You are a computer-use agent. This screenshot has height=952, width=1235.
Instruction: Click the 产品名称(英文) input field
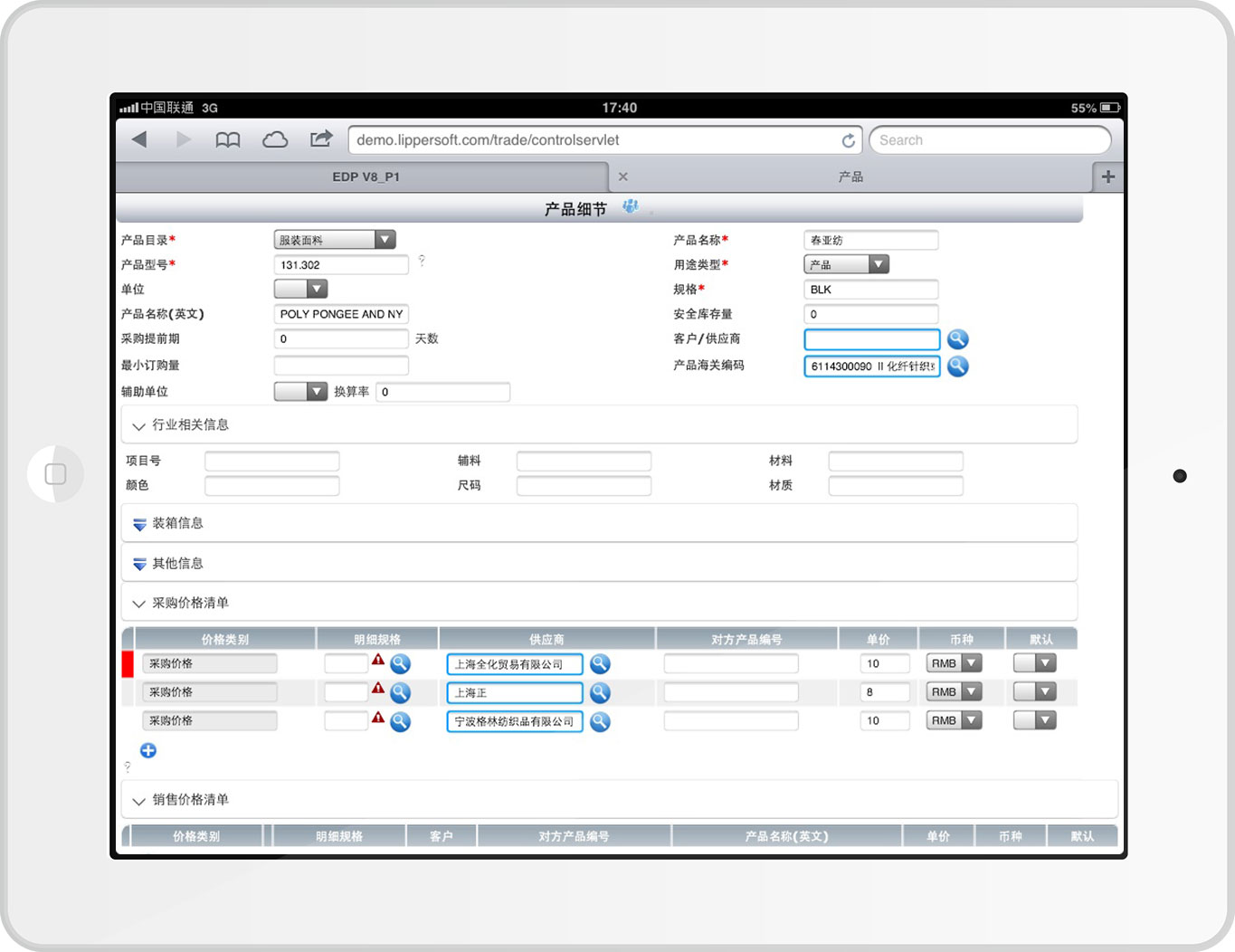click(341, 314)
